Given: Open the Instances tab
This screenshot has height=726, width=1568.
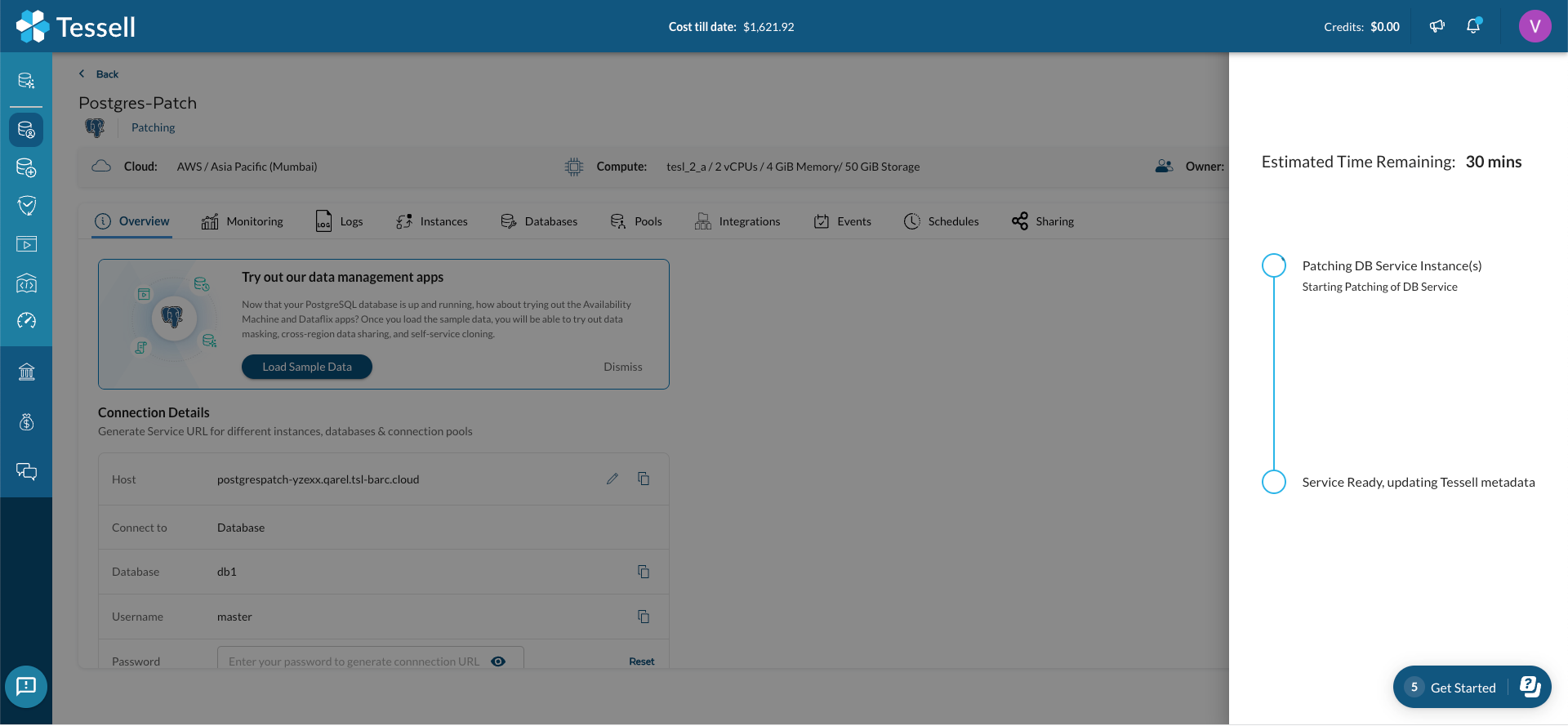Looking at the screenshot, I should pyautogui.click(x=431, y=221).
